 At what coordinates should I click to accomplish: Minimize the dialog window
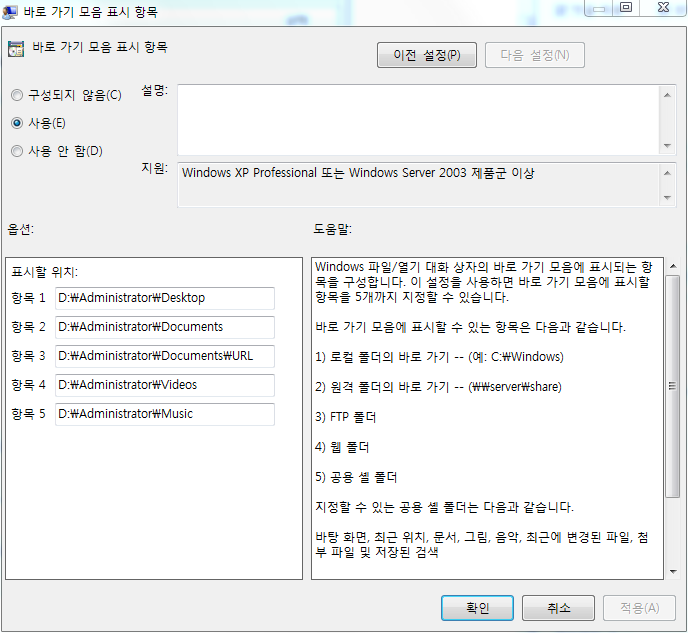pyautogui.click(x=598, y=8)
